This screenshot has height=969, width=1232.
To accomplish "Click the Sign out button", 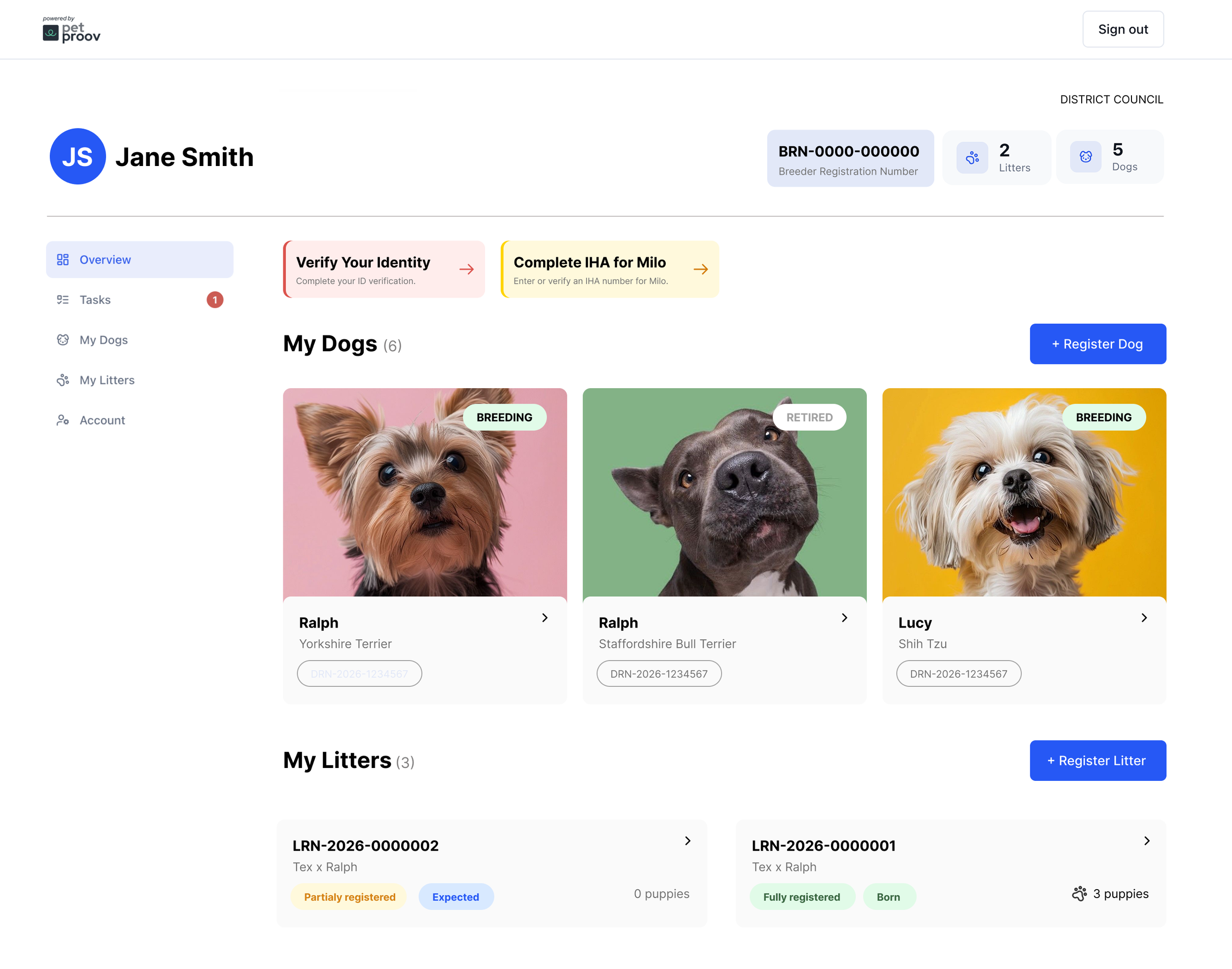I will point(1123,30).
